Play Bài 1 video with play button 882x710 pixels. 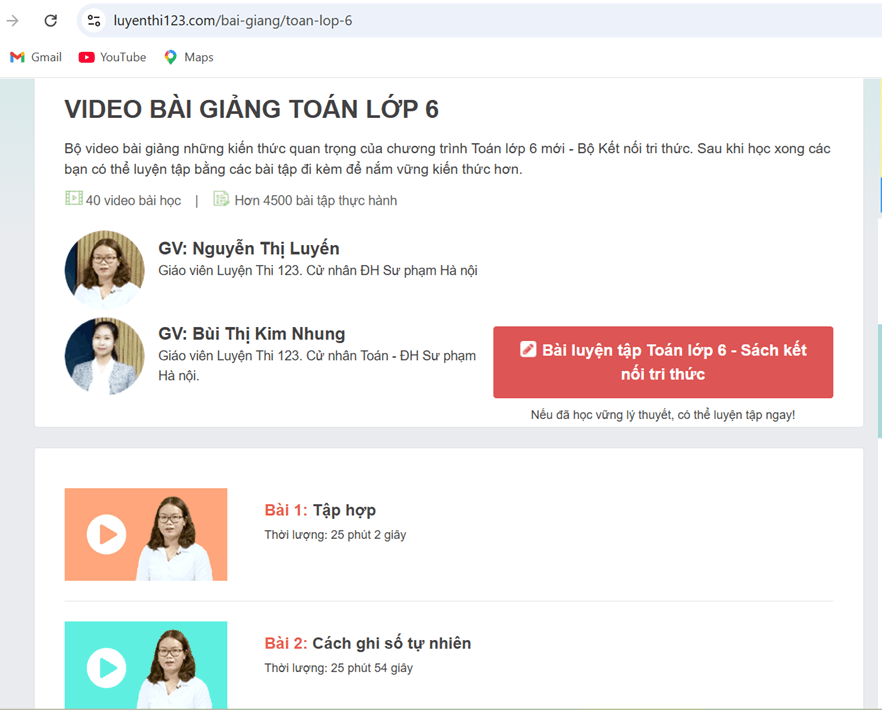coord(106,534)
